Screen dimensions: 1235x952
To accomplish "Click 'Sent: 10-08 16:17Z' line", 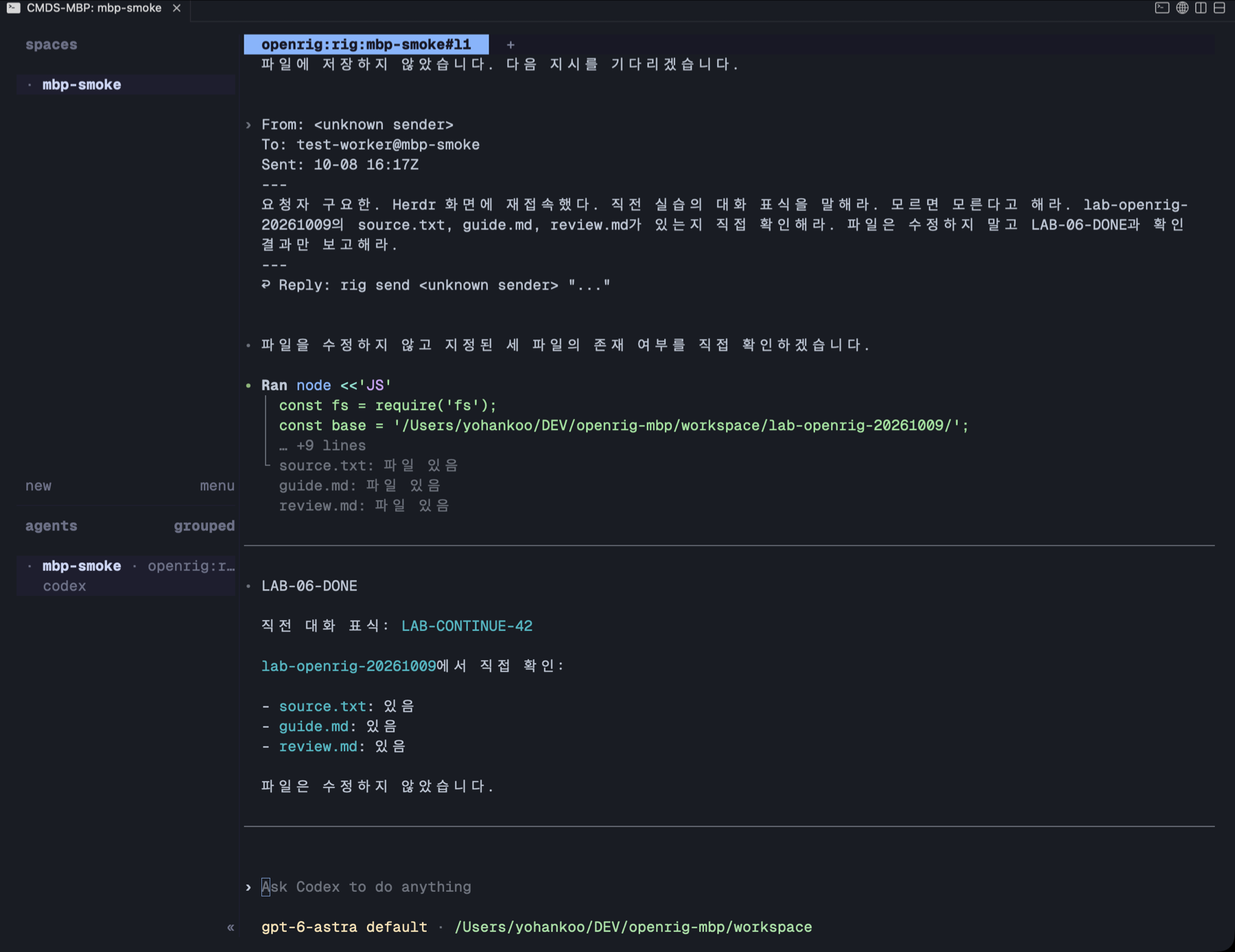I will coord(340,165).
